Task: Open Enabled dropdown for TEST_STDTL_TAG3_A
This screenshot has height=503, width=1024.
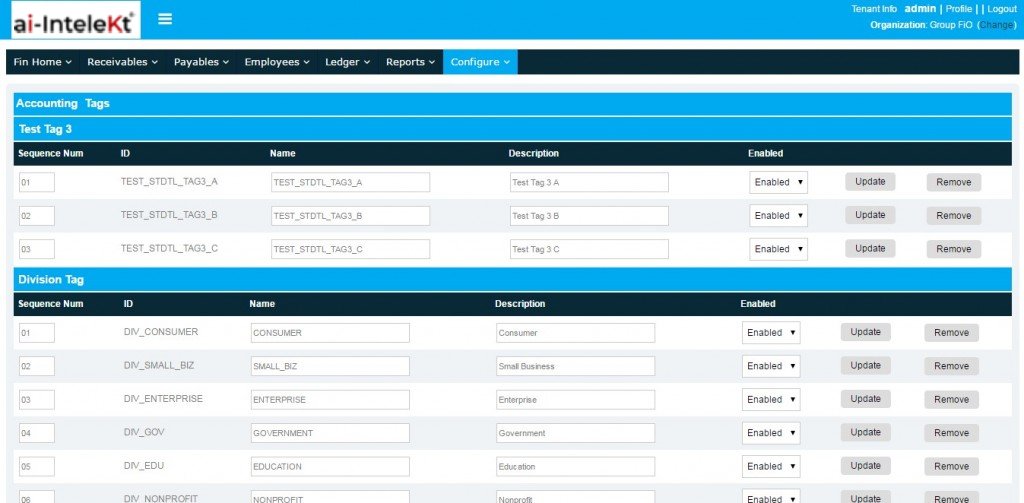Action: coord(778,182)
